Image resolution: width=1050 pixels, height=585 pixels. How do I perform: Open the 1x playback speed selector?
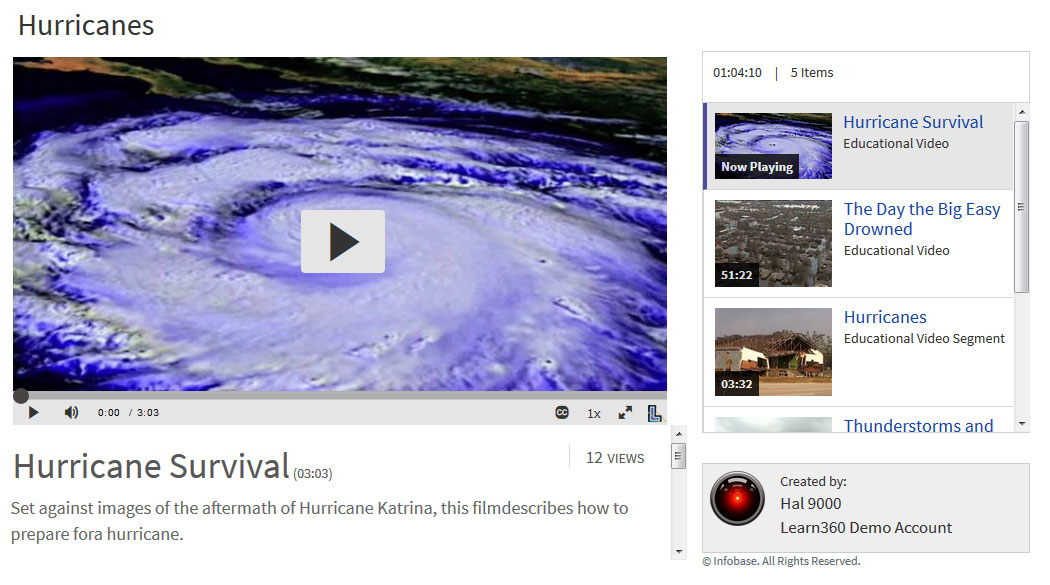(x=593, y=414)
